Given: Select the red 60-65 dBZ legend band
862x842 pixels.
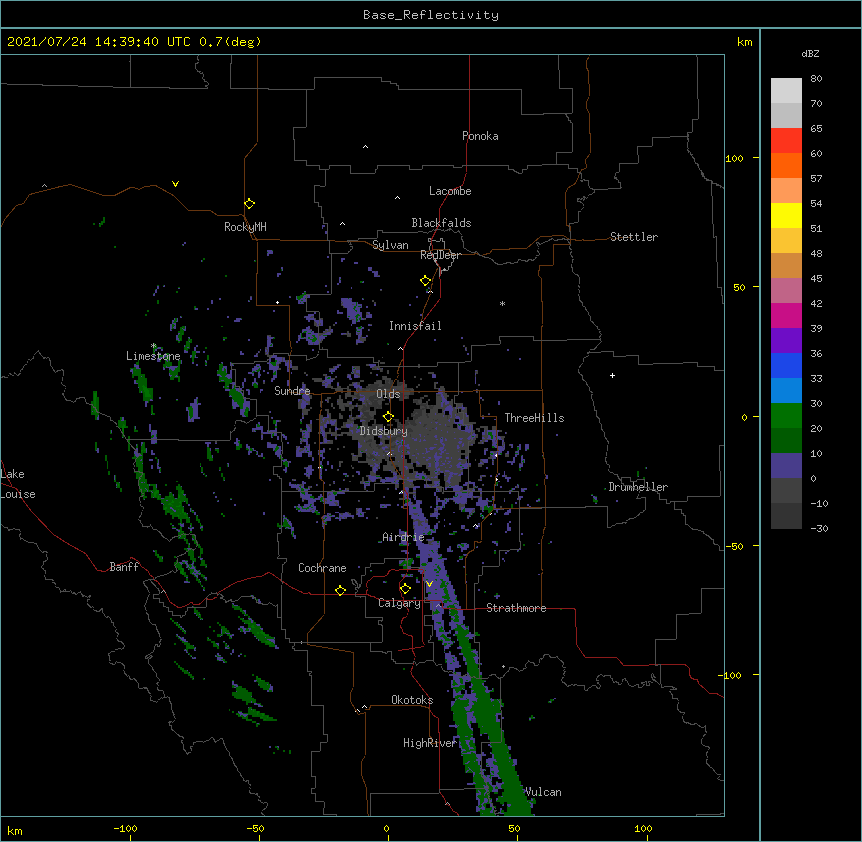Looking at the screenshot, I should point(786,141).
